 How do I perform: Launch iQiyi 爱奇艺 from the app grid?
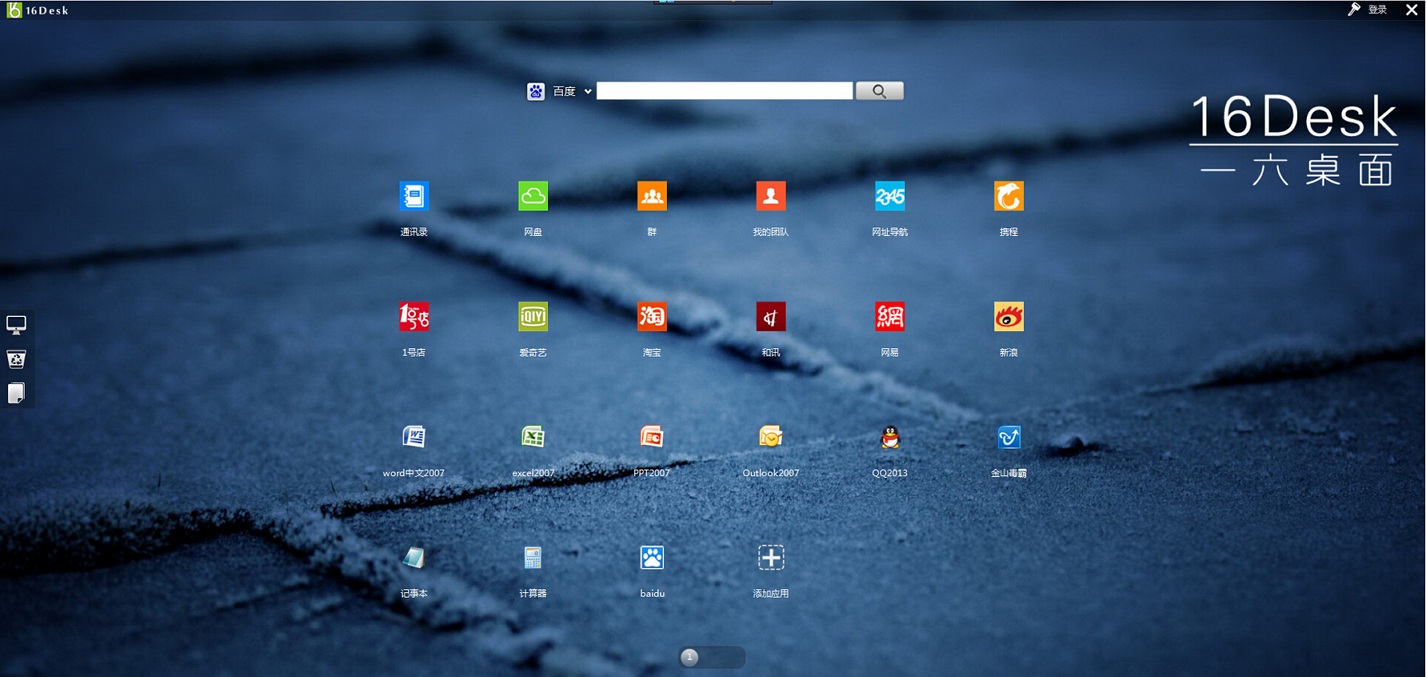tap(532, 316)
